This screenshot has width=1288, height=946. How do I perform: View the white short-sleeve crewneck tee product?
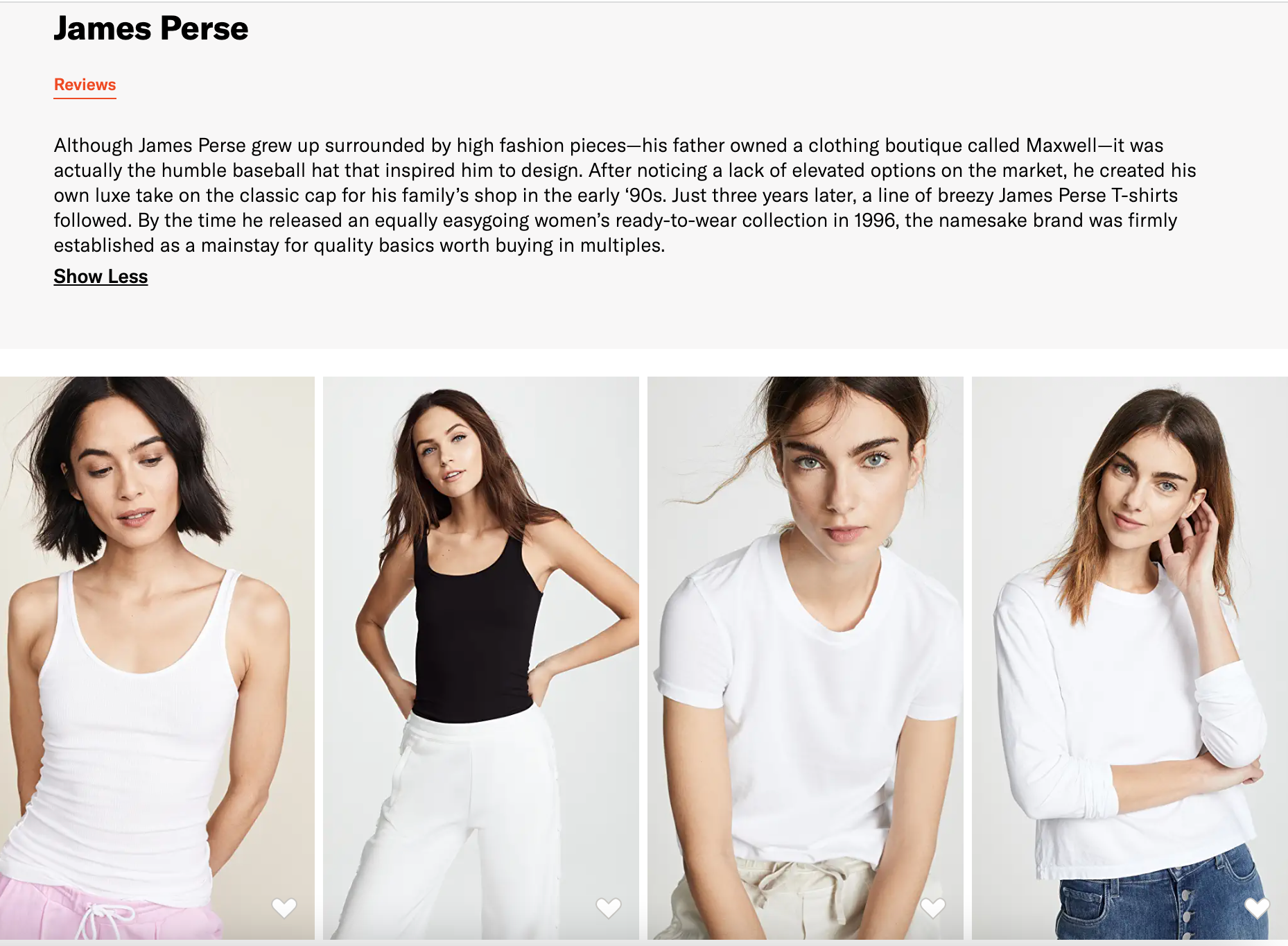tap(805, 657)
